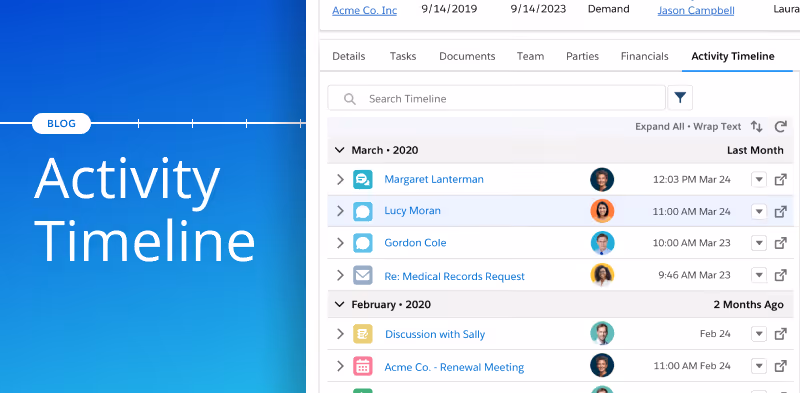Expand the Lucy Moran entry
800x393 pixels.
coord(340,211)
